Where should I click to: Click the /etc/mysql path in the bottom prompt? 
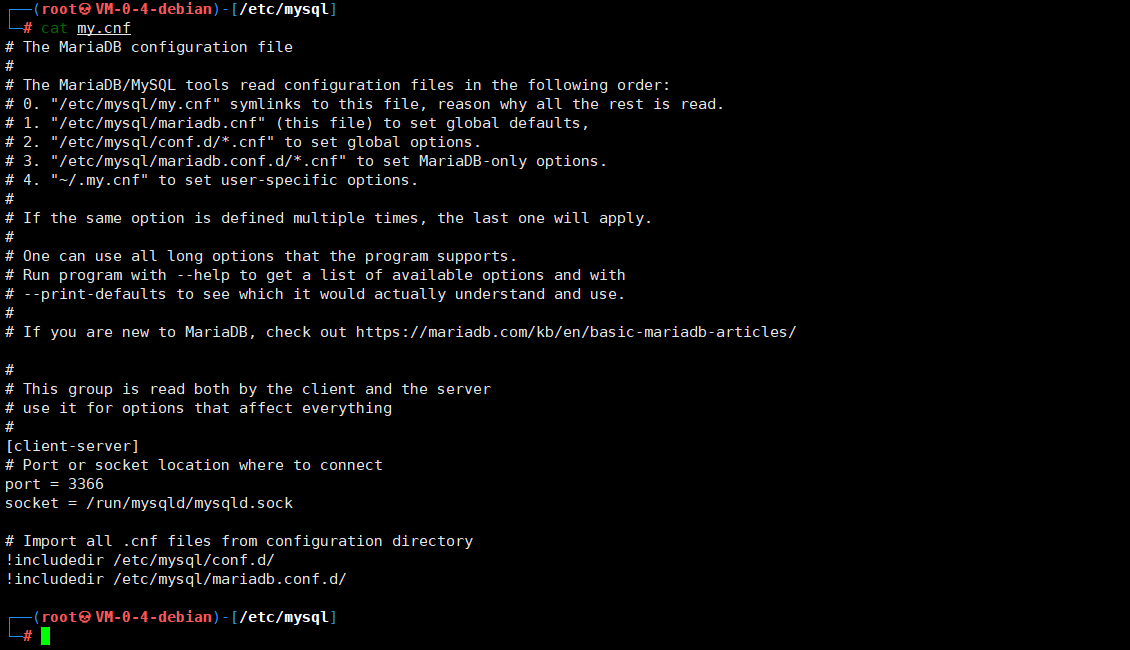[284, 617]
